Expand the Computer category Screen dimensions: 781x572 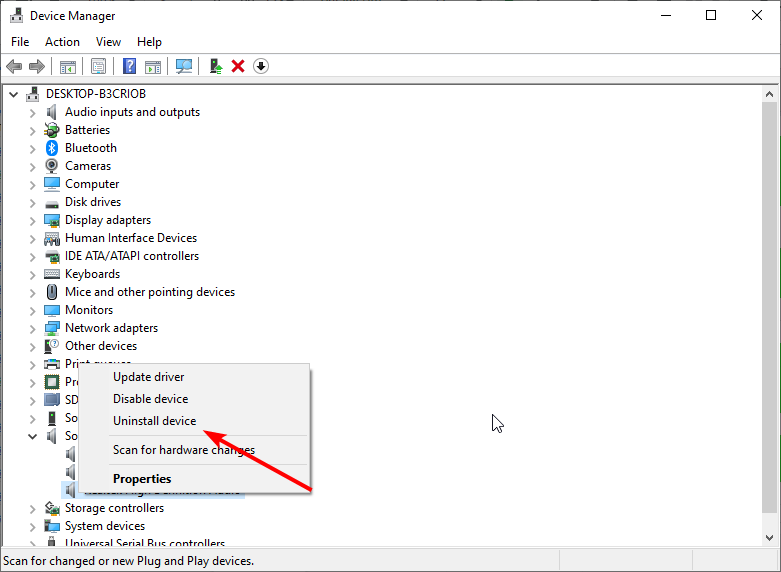coord(32,185)
